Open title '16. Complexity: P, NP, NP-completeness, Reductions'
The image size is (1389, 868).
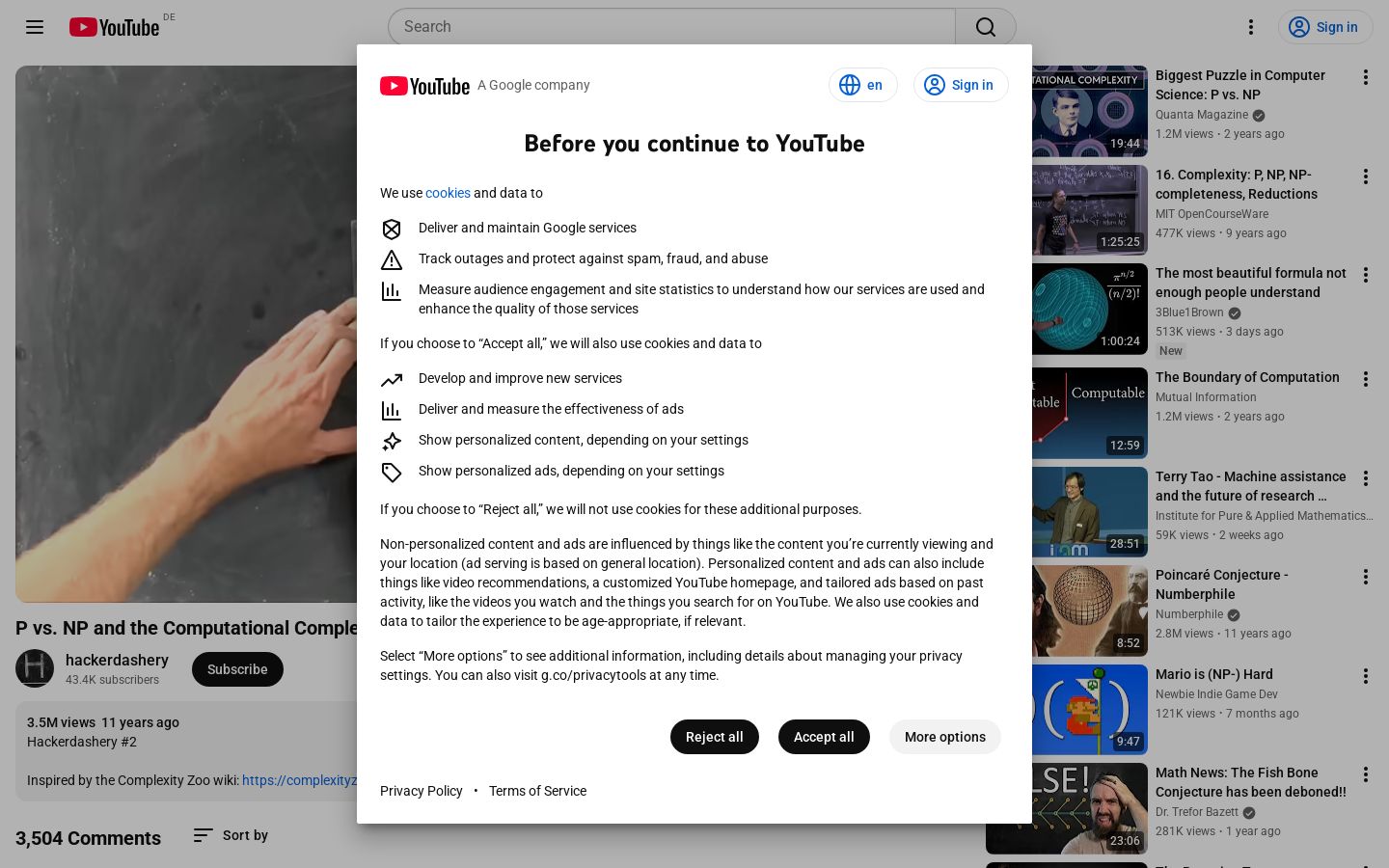tap(1237, 184)
